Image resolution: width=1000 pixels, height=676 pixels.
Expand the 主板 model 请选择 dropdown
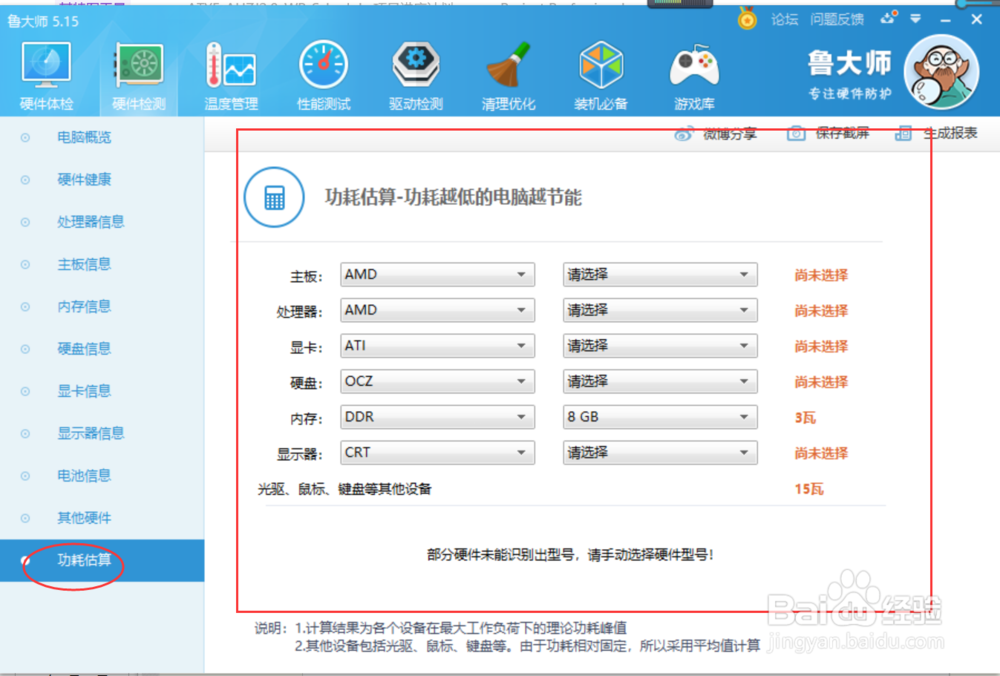click(x=660, y=274)
